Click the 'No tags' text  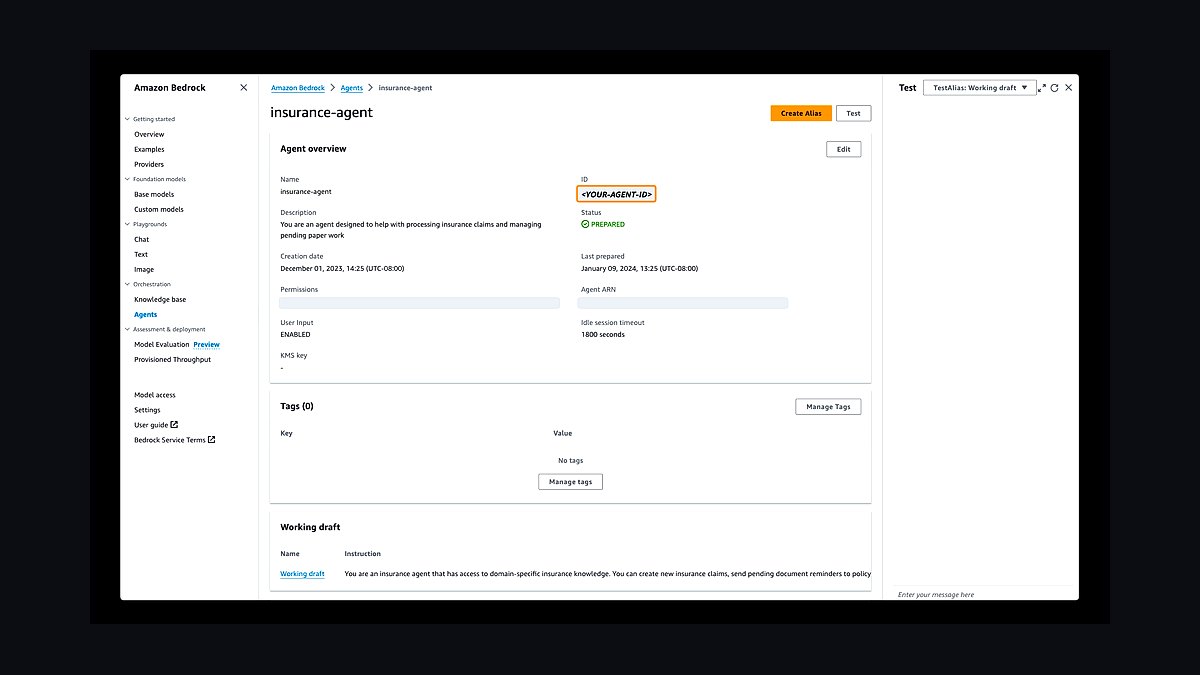coord(570,460)
